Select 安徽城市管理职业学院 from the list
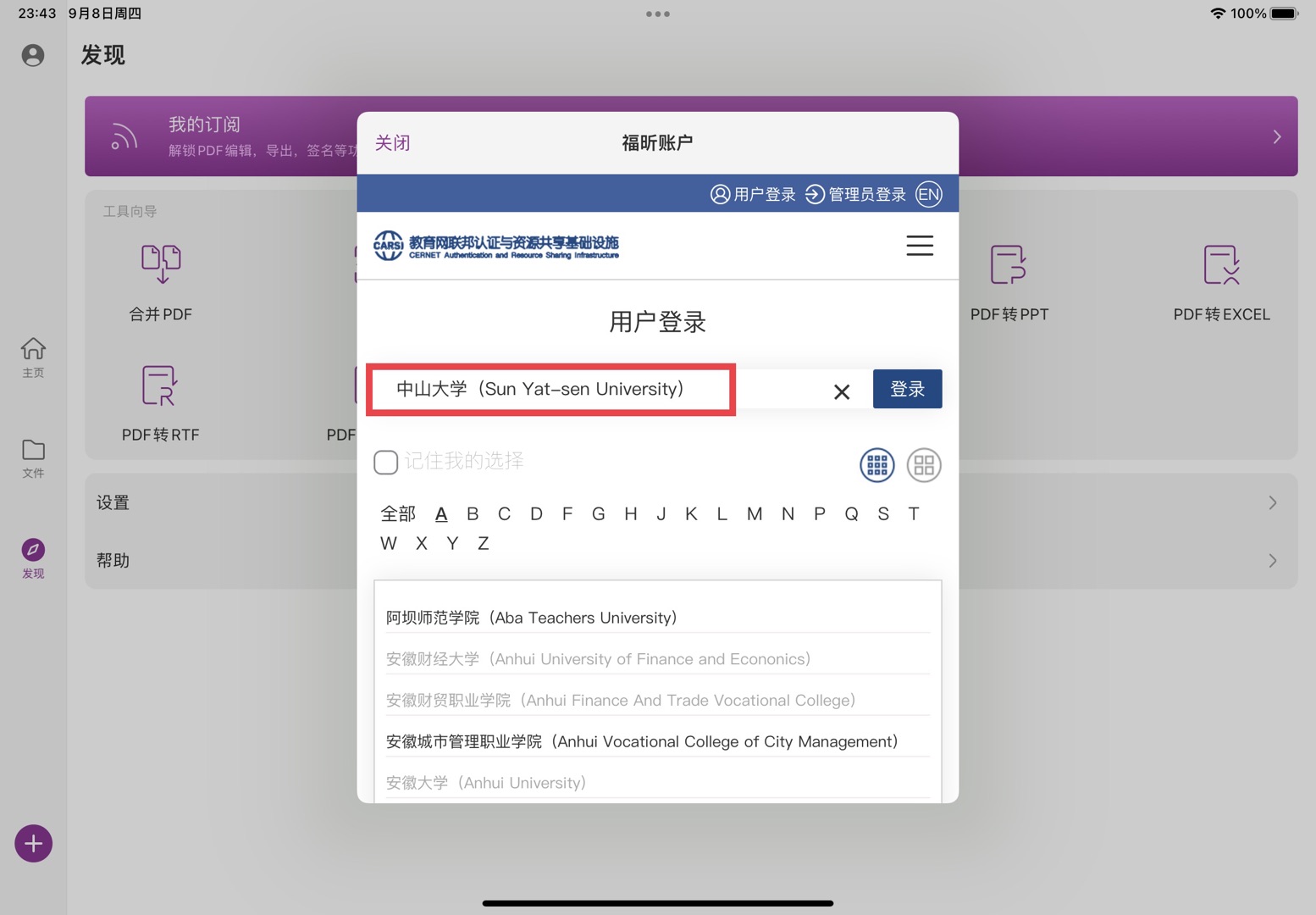The image size is (1316, 915). [x=642, y=741]
